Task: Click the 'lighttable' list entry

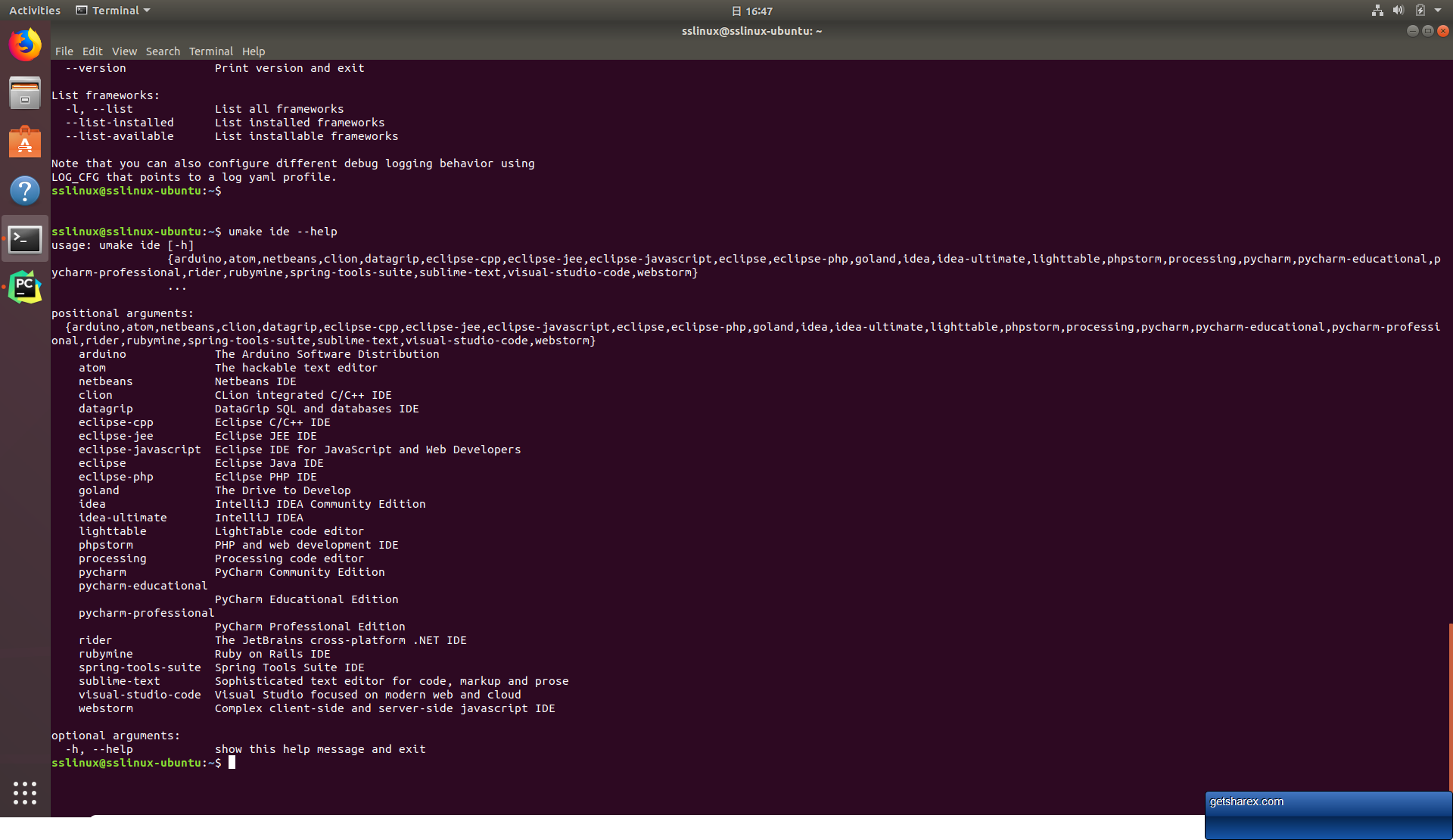Action: point(112,531)
